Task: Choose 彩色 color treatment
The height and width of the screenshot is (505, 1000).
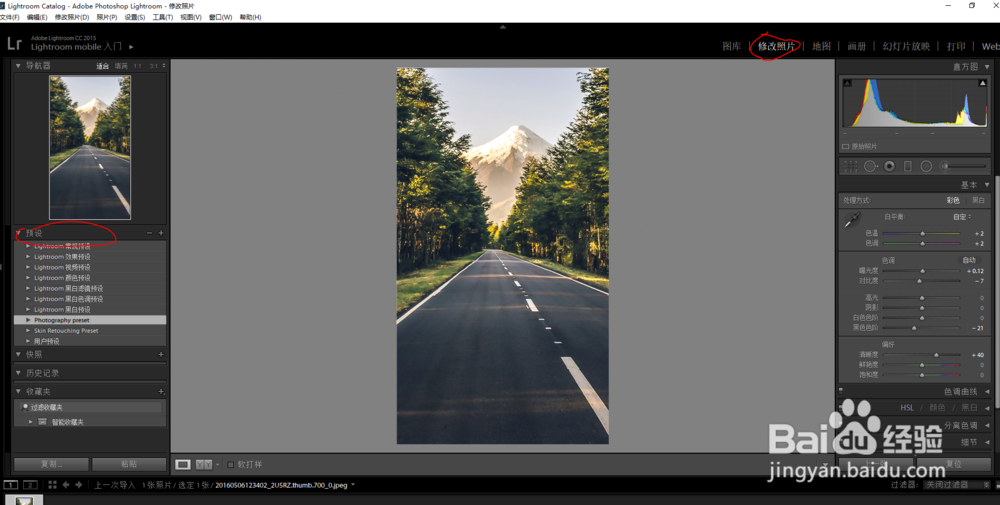Action: [953, 200]
